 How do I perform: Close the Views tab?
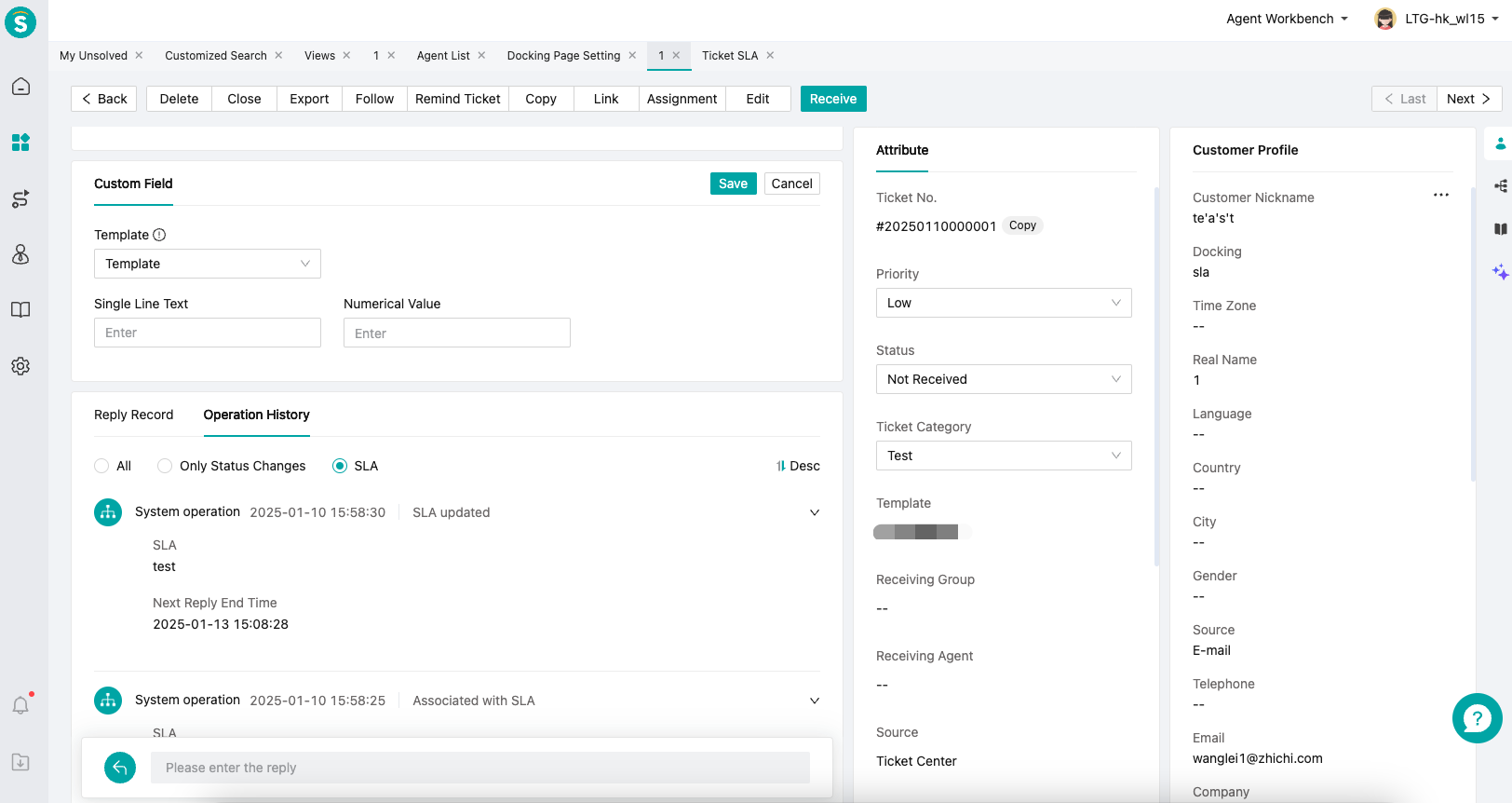pos(346,55)
